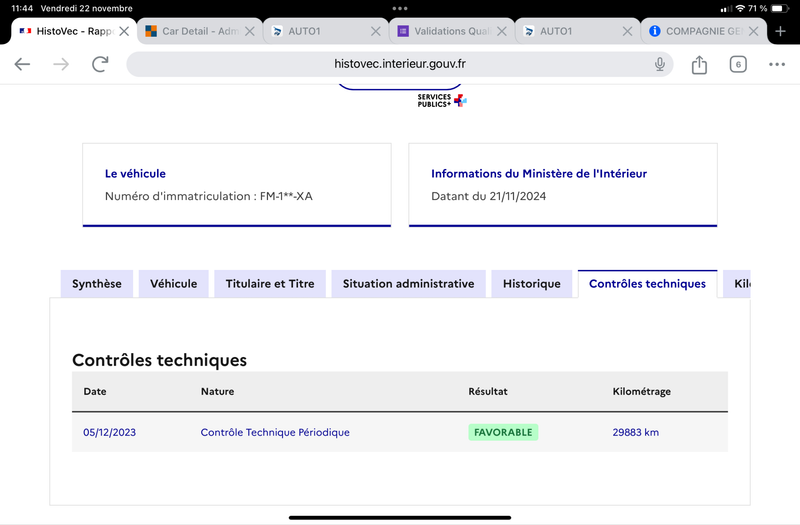Open the Situation administrative tab
This screenshot has height=525, width=800.
point(408,284)
